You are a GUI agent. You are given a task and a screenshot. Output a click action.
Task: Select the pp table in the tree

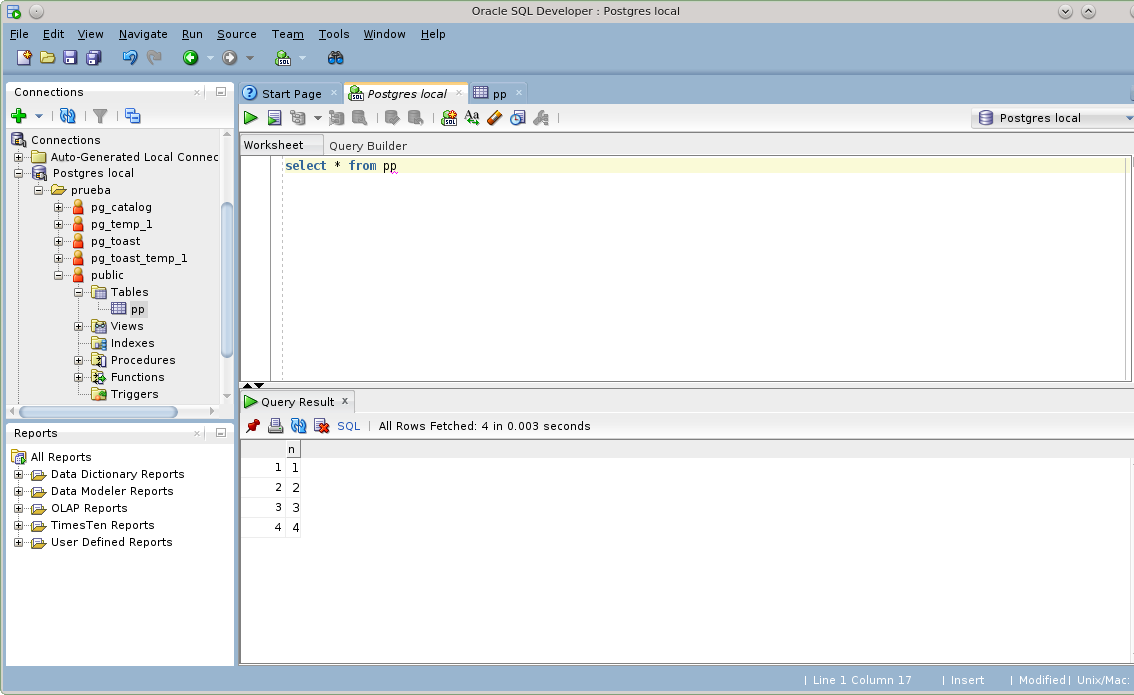[x=137, y=310]
